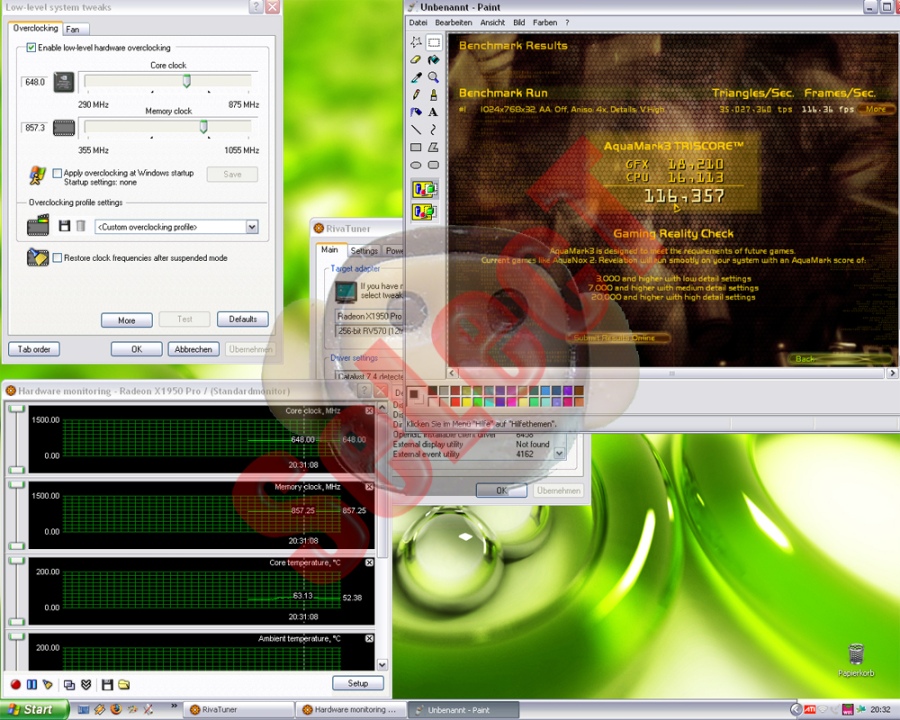This screenshot has width=900, height=720.
Task: Select the Text tool in Paint
Action: (x=434, y=112)
